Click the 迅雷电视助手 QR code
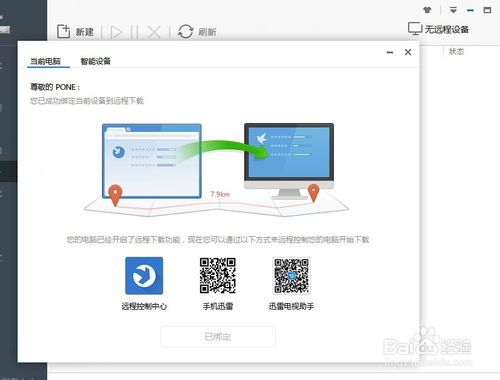The height and width of the screenshot is (380, 500). [291, 276]
